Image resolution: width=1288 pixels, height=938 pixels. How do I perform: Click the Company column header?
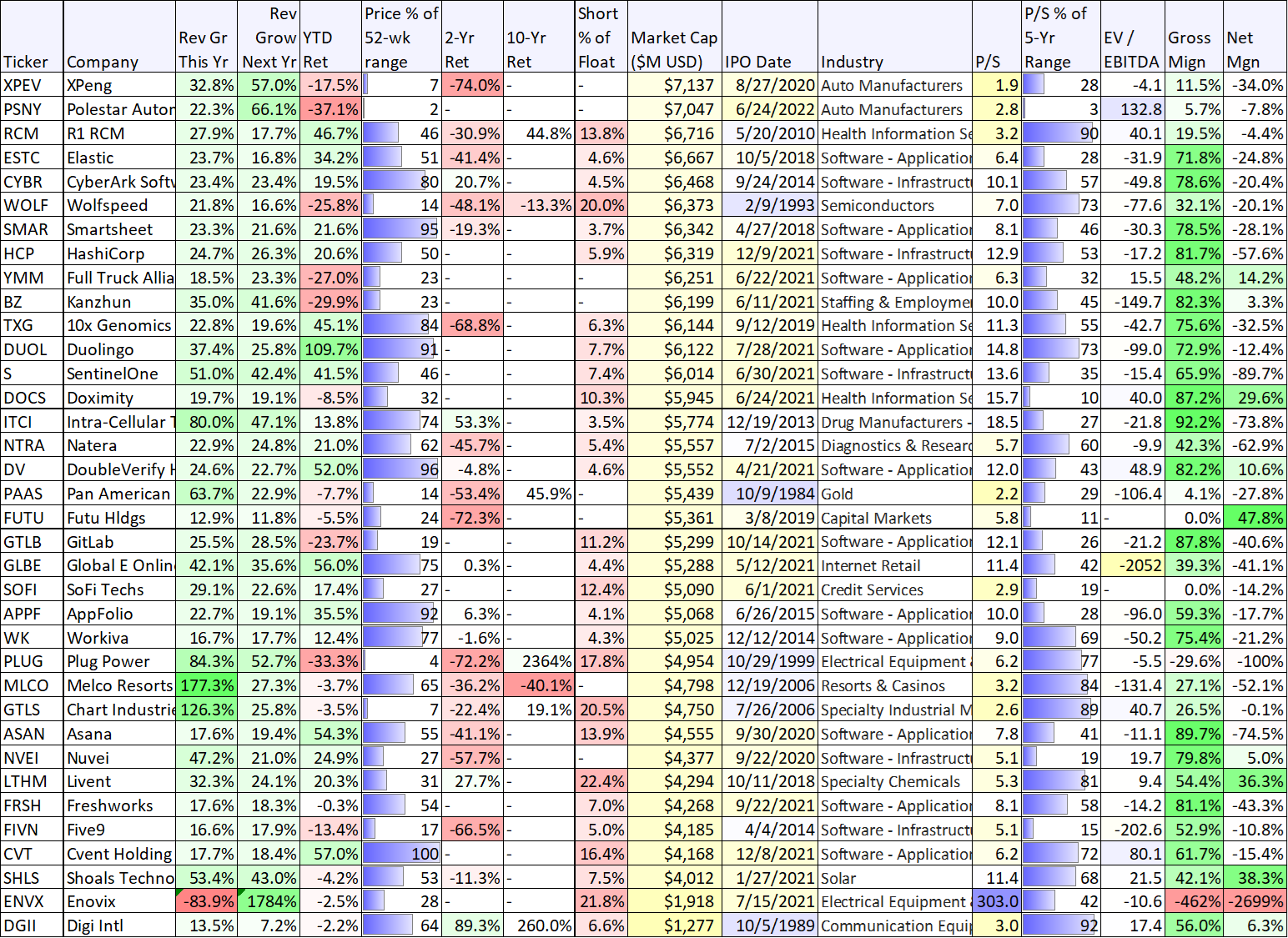tap(119, 37)
